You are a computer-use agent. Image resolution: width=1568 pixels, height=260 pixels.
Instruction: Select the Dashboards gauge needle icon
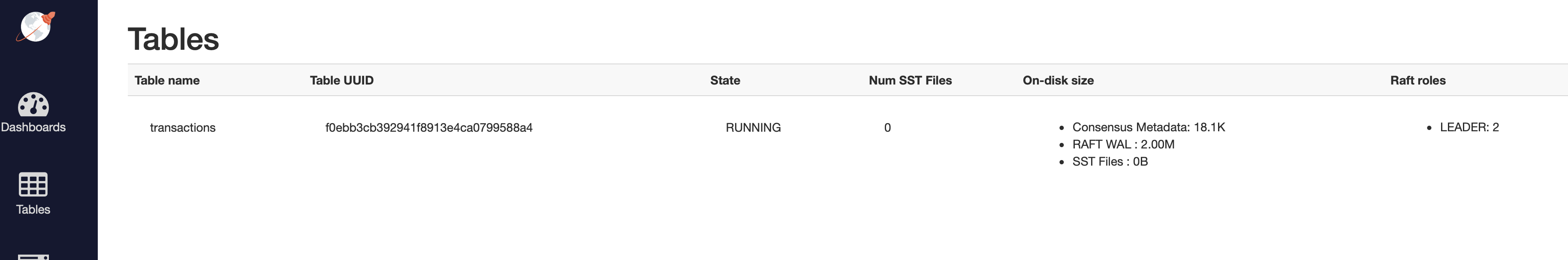tap(33, 103)
